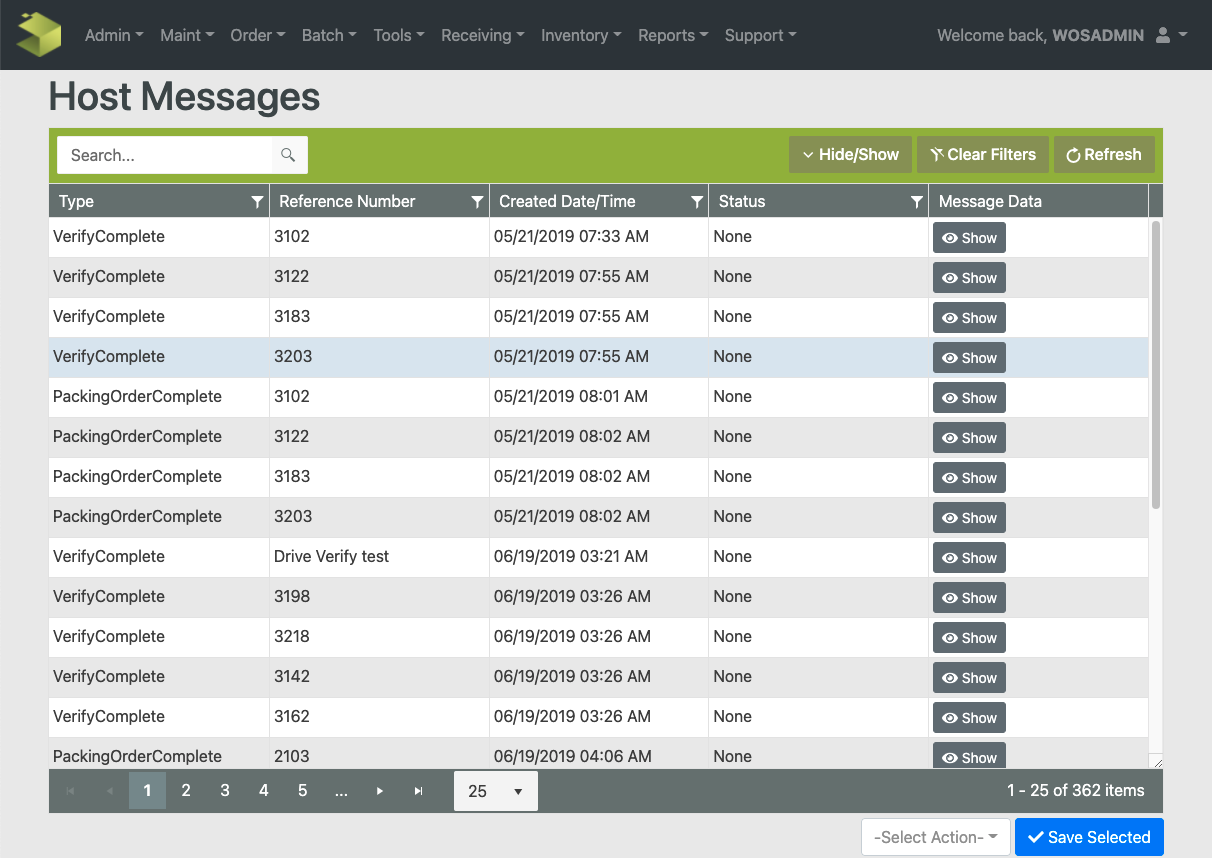Expand the page size 25 dropdown
The width and height of the screenshot is (1212, 858).
click(x=496, y=791)
